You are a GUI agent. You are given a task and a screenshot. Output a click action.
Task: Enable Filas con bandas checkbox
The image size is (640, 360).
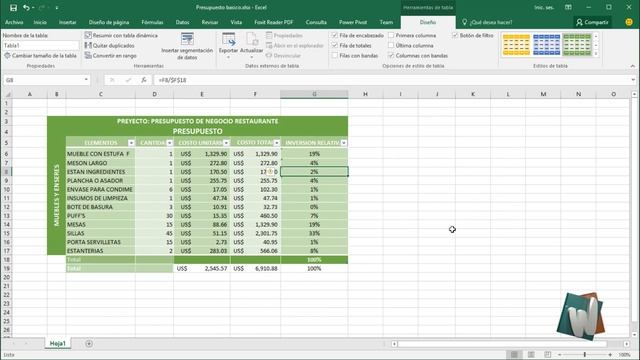335,56
